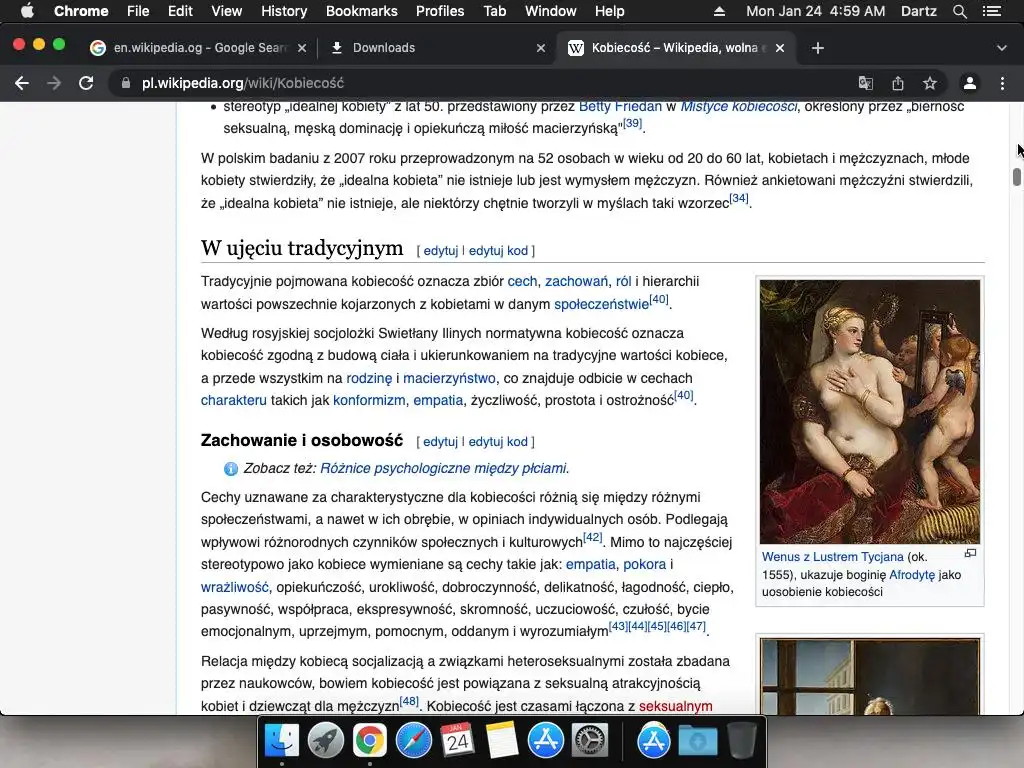Open the Venus with a Mirror painting thumbnail
1024x768 pixels.
click(x=870, y=412)
